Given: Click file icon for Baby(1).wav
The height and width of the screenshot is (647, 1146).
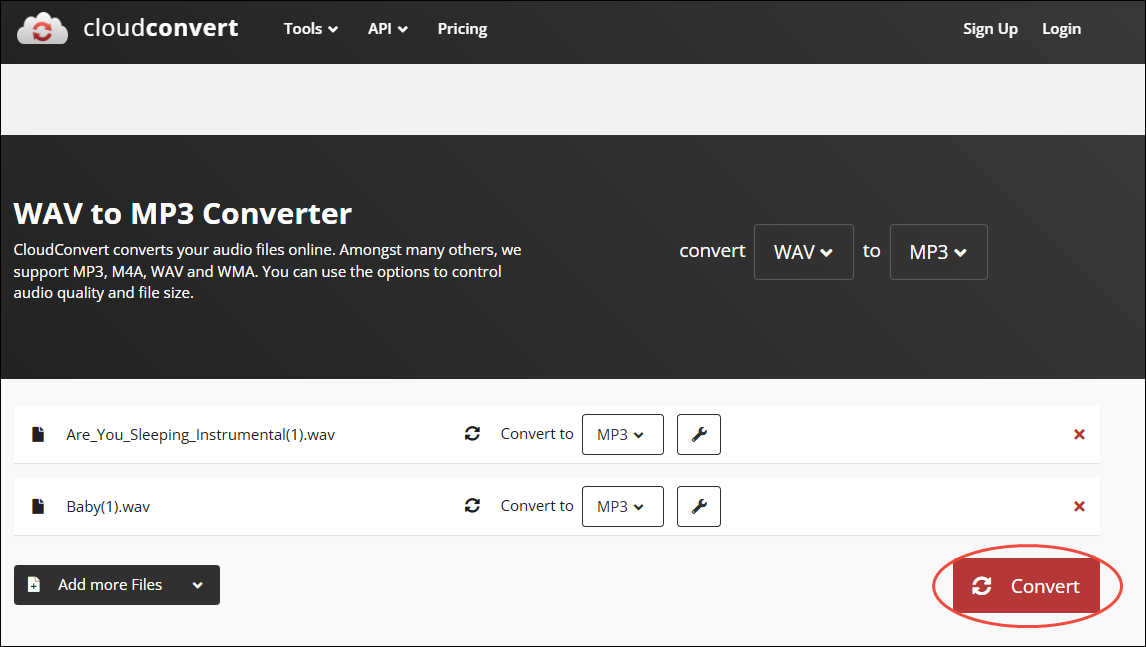Looking at the screenshot, I should pos(38,506).
